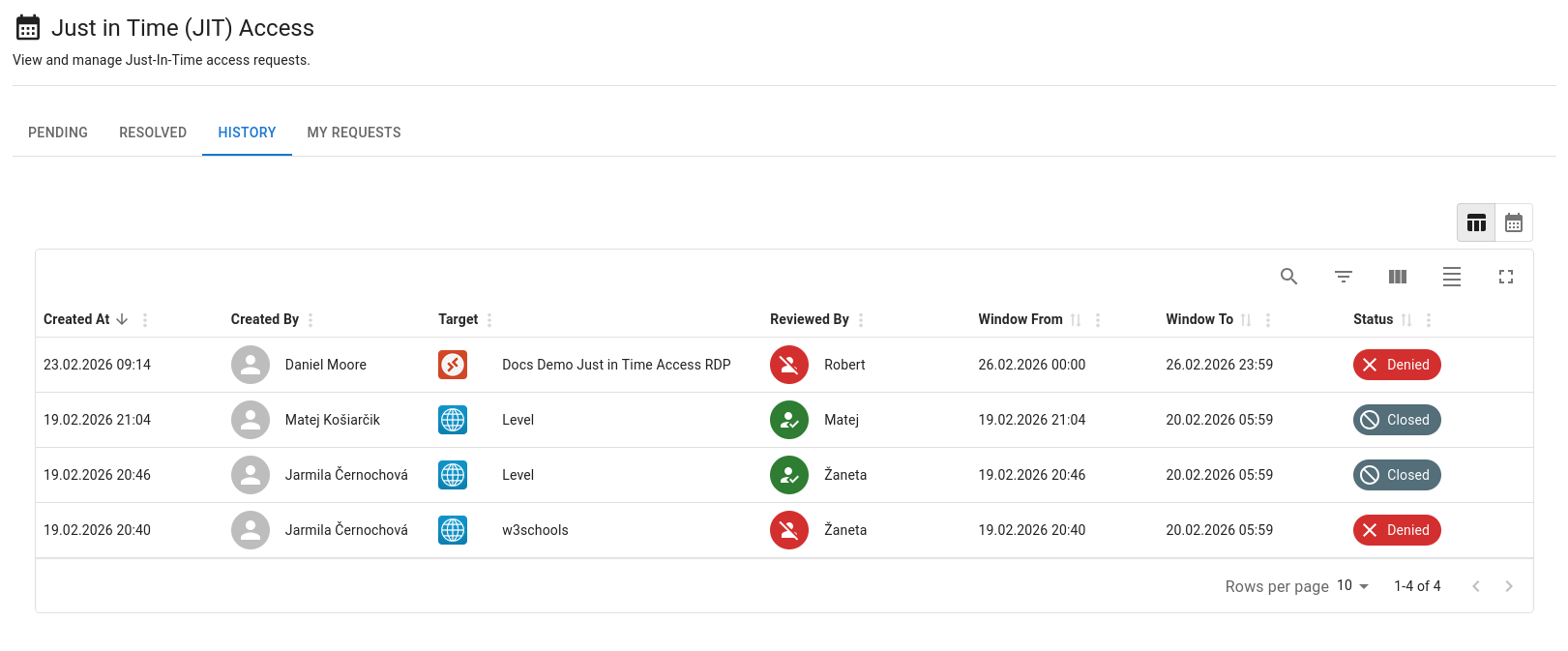Click RDP target icon for Docs Demo
The image size is (1568, 651).
point(453,365)
